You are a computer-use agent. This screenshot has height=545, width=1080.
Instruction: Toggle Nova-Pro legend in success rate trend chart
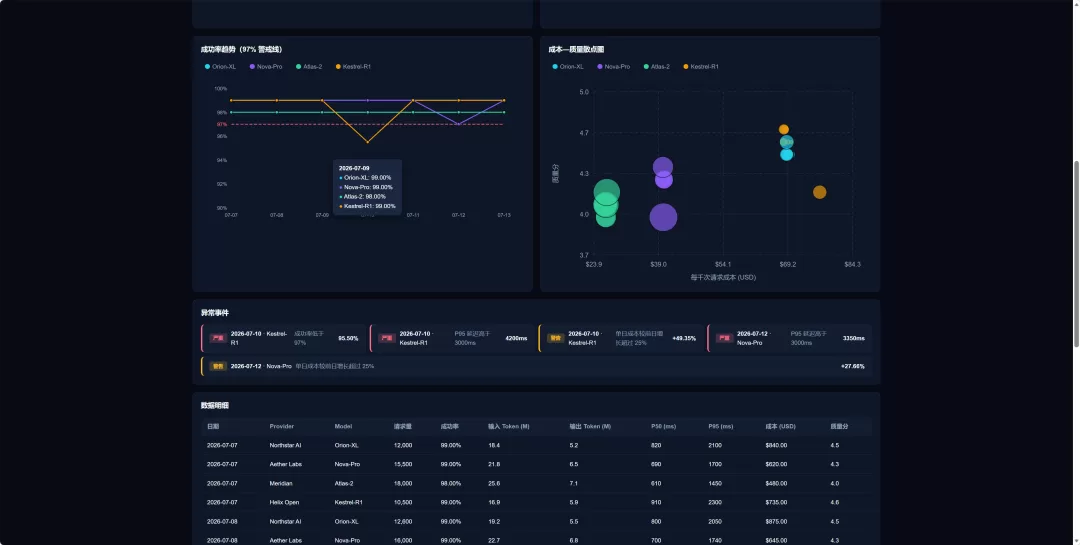[x=266, y=67]
